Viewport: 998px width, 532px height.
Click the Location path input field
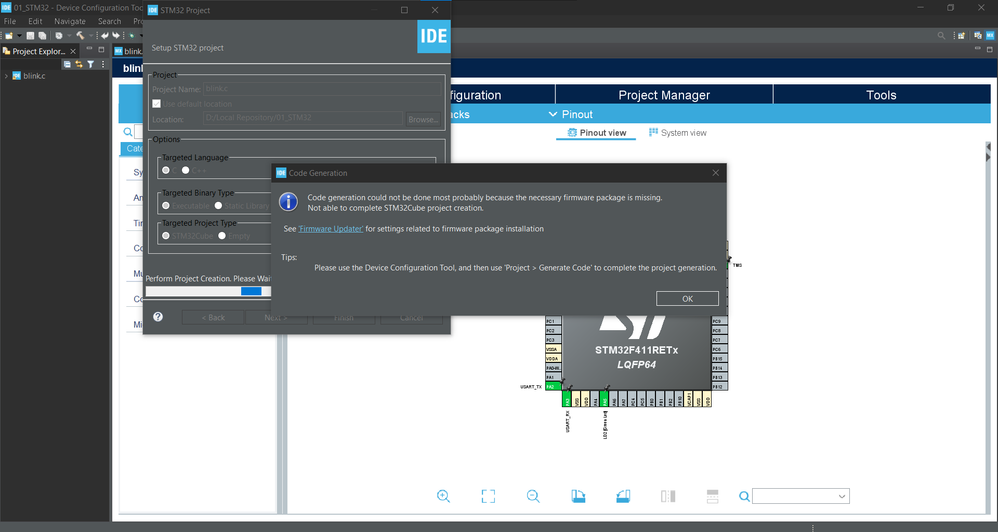tap(303, 118)
